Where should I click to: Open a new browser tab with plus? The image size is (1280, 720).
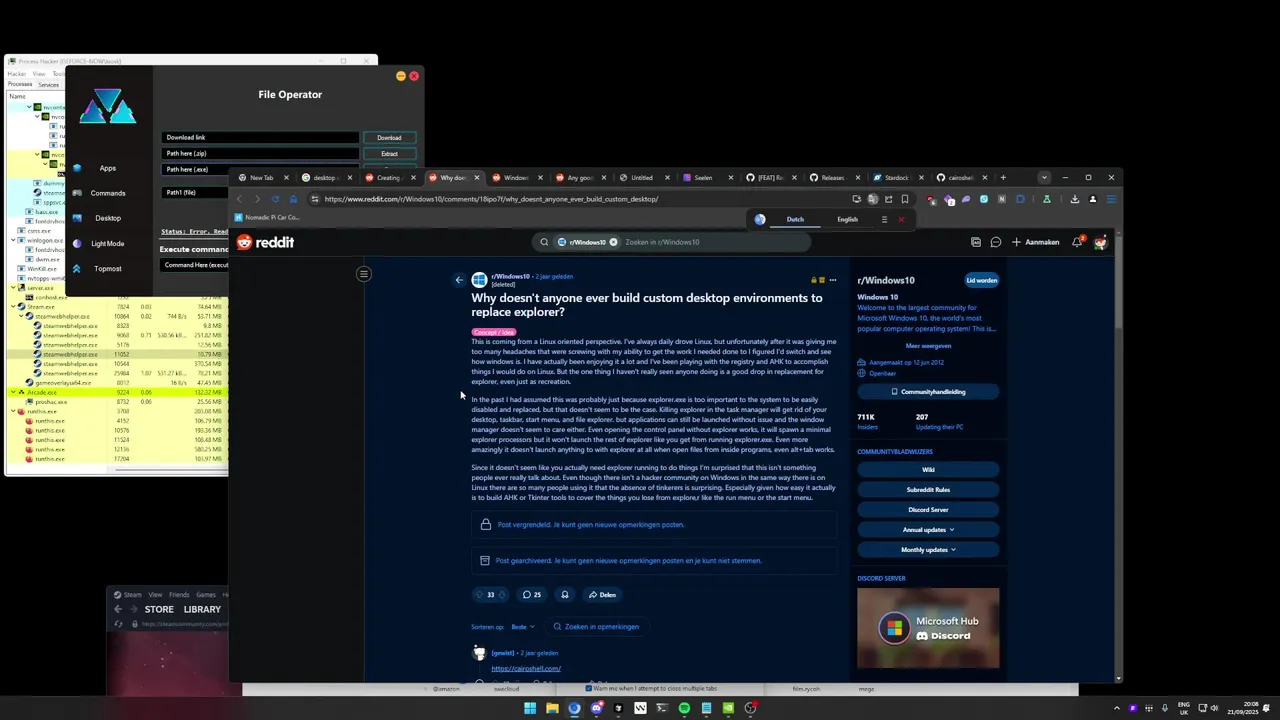tap(1003, 178)
